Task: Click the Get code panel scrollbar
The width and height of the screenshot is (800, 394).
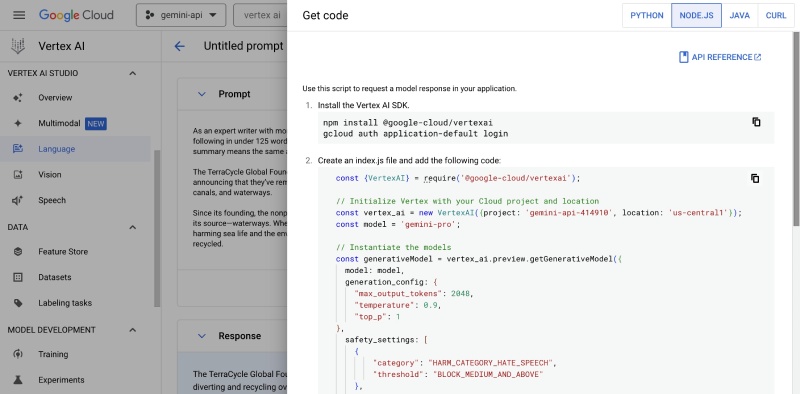Action: 796,128
